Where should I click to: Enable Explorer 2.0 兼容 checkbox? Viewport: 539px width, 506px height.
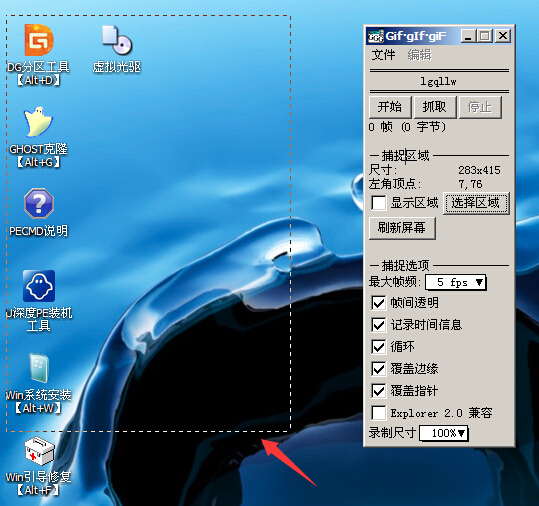[x=378, y=413]
